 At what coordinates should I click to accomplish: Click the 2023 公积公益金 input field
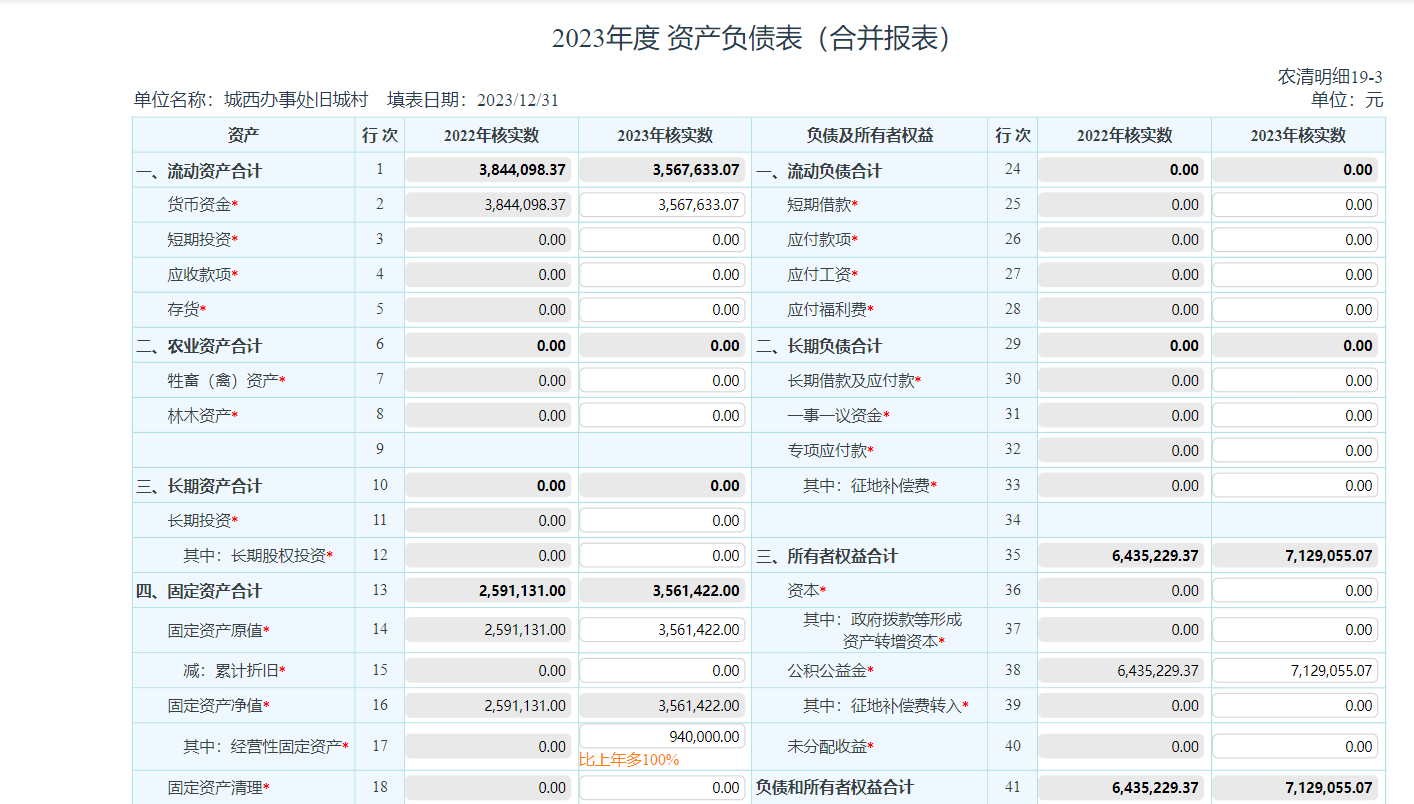pos(1295,671)
